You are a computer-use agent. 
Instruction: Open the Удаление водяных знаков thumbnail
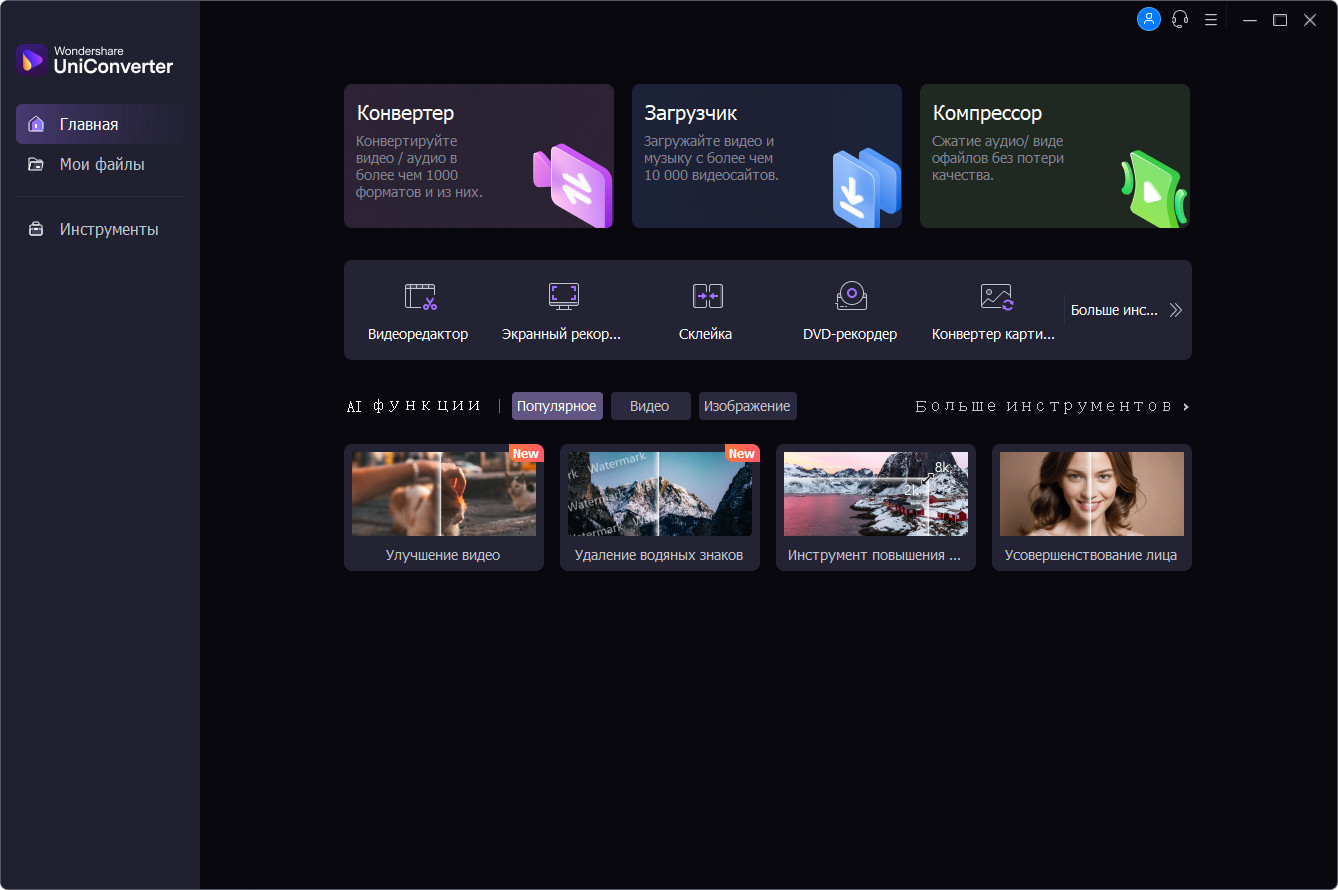tap(660, 494)
